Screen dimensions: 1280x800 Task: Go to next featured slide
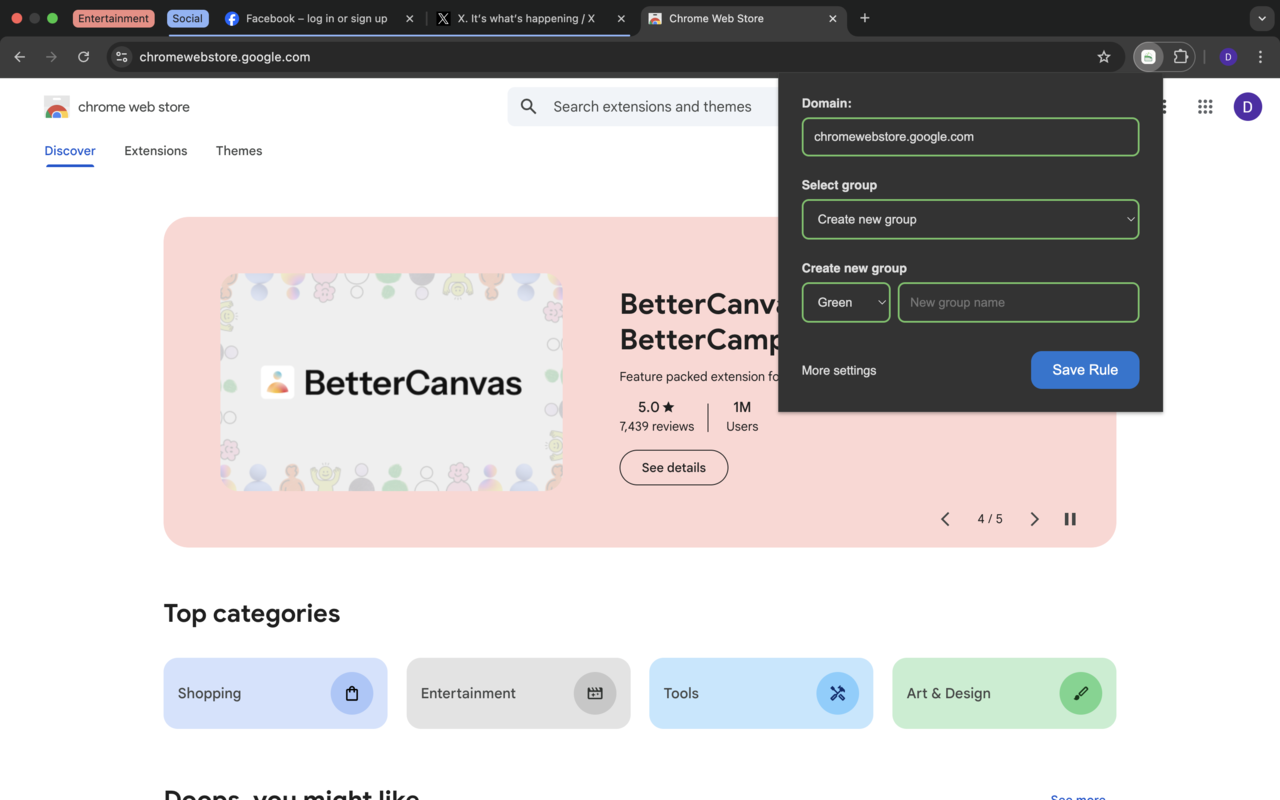tap(1034, 519)
